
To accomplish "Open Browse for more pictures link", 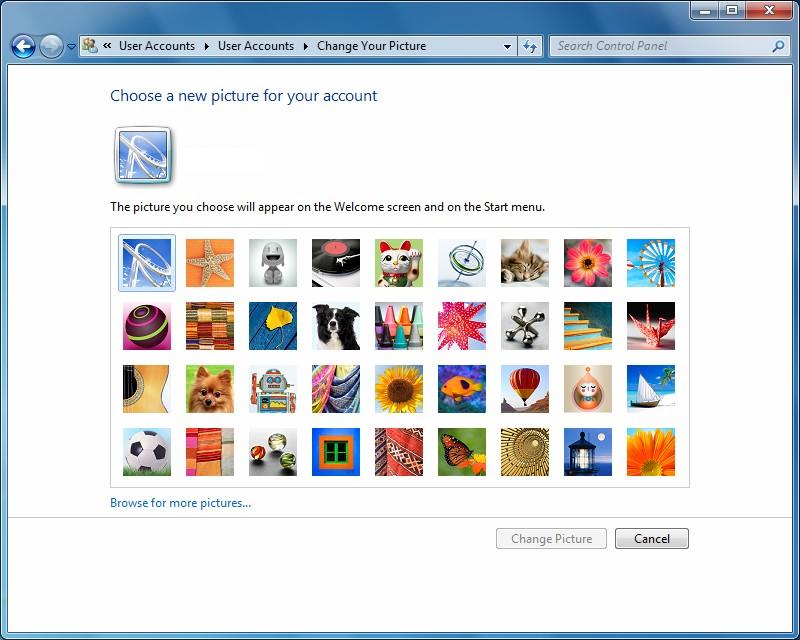I will pyautogui.click(x=181, y=503).
